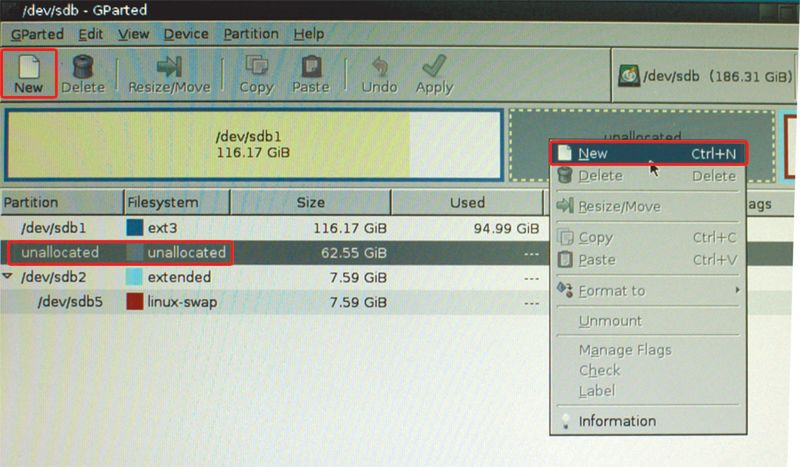800x467 pixels.
Task: Click the 94.99 GiB used cell
Action: coord(506,228)
